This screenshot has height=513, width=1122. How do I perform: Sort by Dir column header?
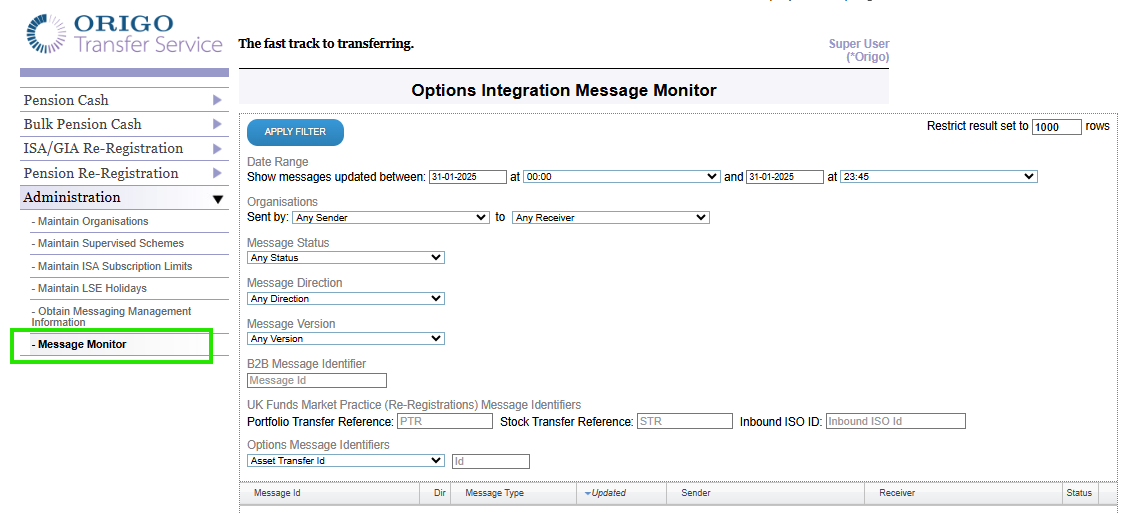tap(440, 493)
